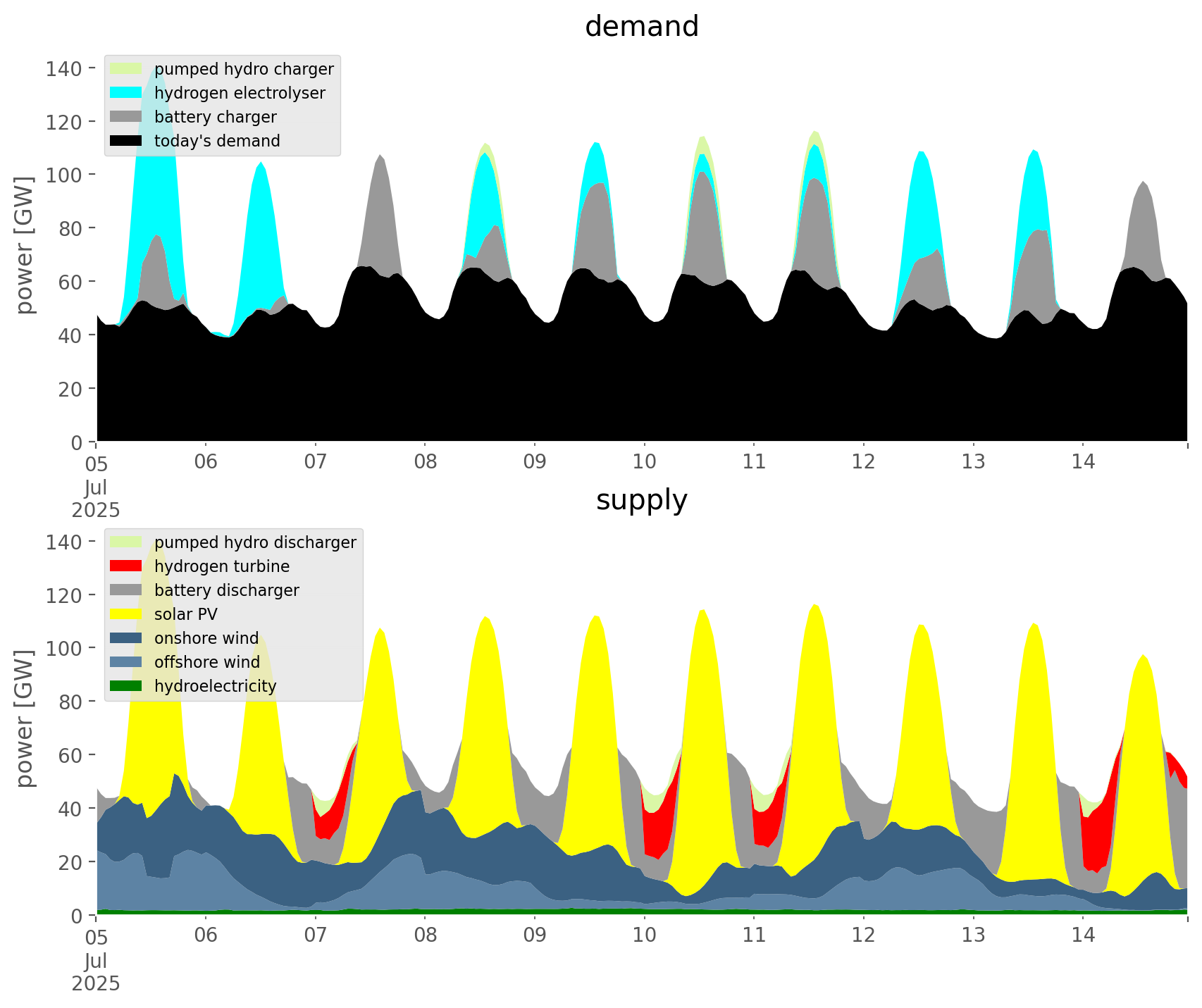
Task: Select the demand chart's power [GW] axis label
Action: coord(25,245)
